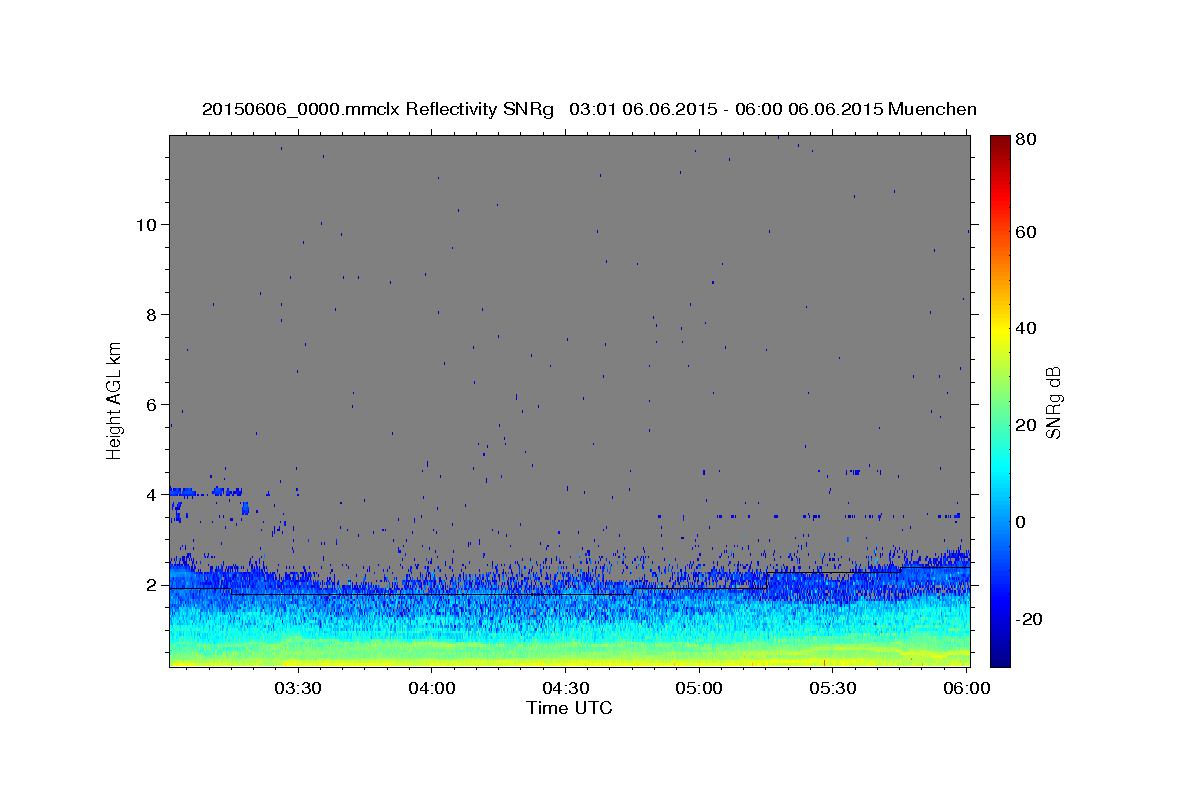Click the 04:00 time tick label
This screenshot has width=1200, height=800.
[432, 688]
